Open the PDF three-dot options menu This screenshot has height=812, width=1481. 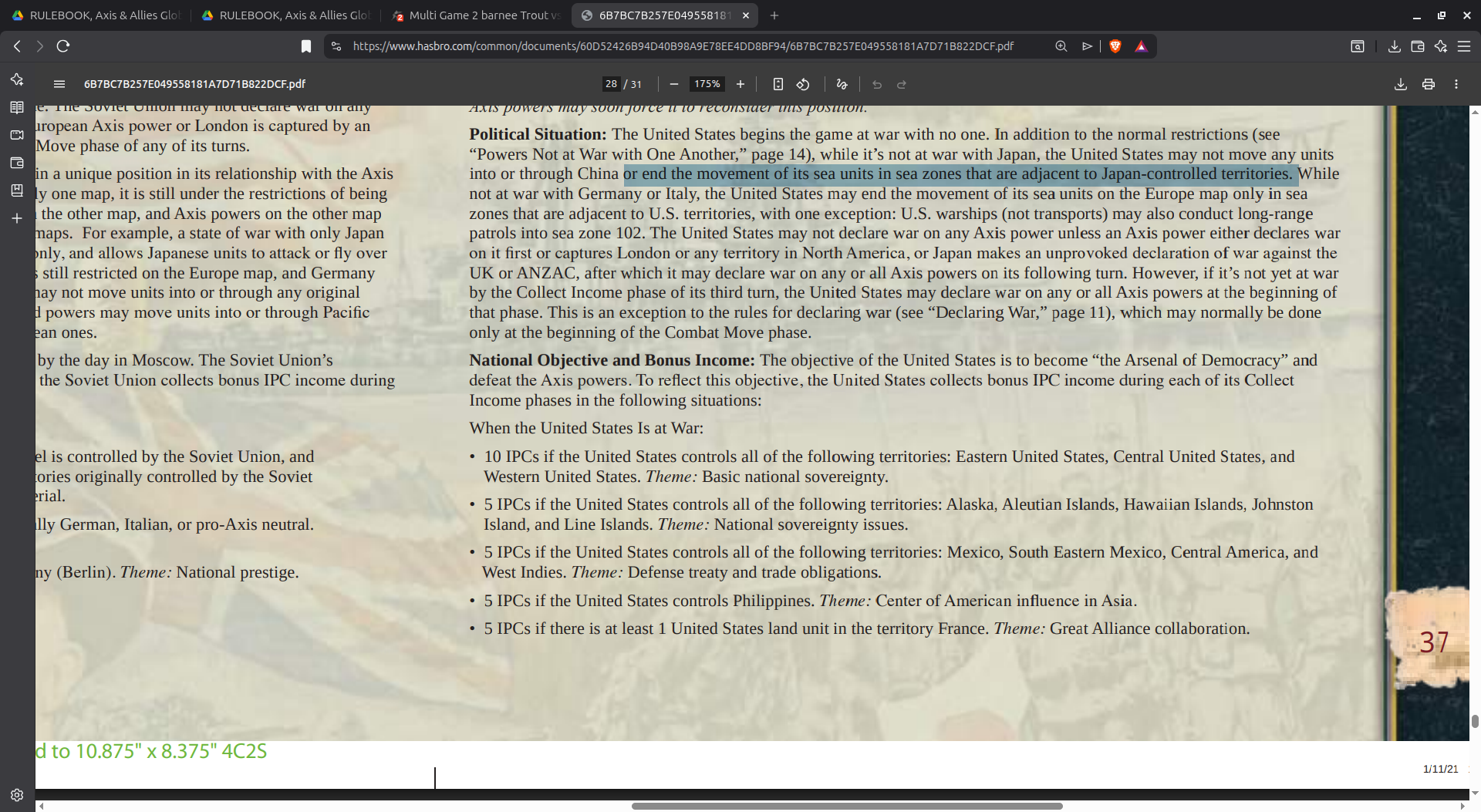click(x=1456, y=84)
